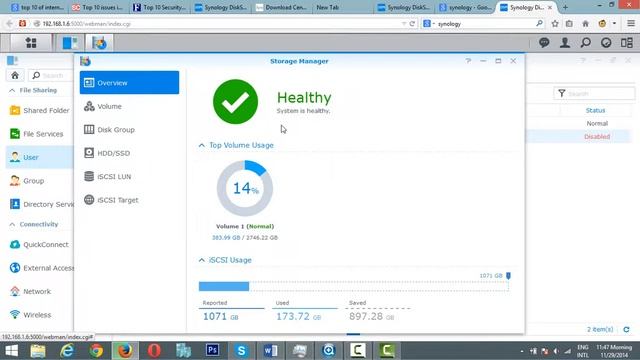Collapse Connectivity category in Control Panel

click(12, 224)
